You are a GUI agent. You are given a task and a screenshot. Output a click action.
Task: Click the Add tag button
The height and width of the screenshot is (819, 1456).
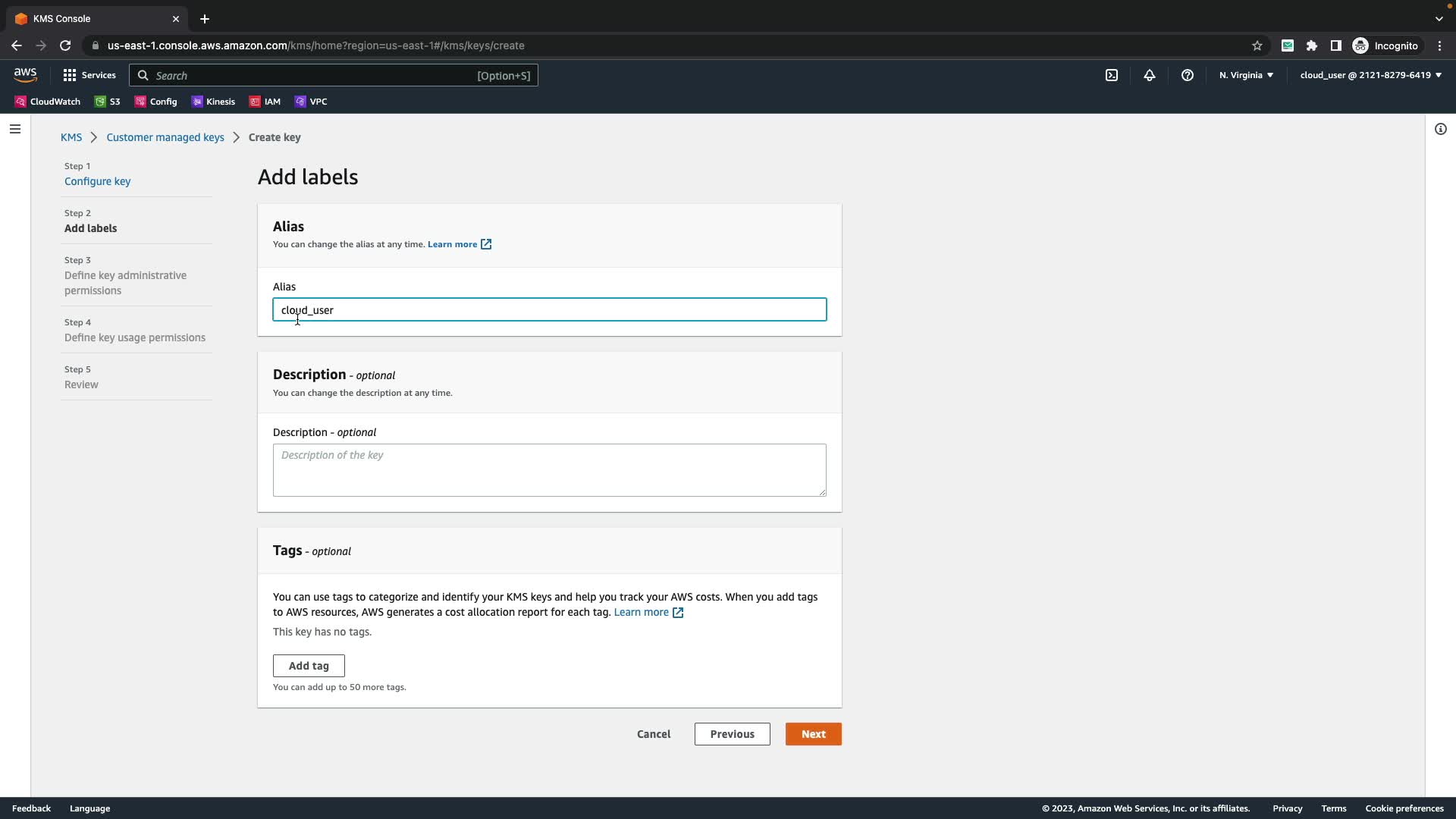tap(309, 666)
